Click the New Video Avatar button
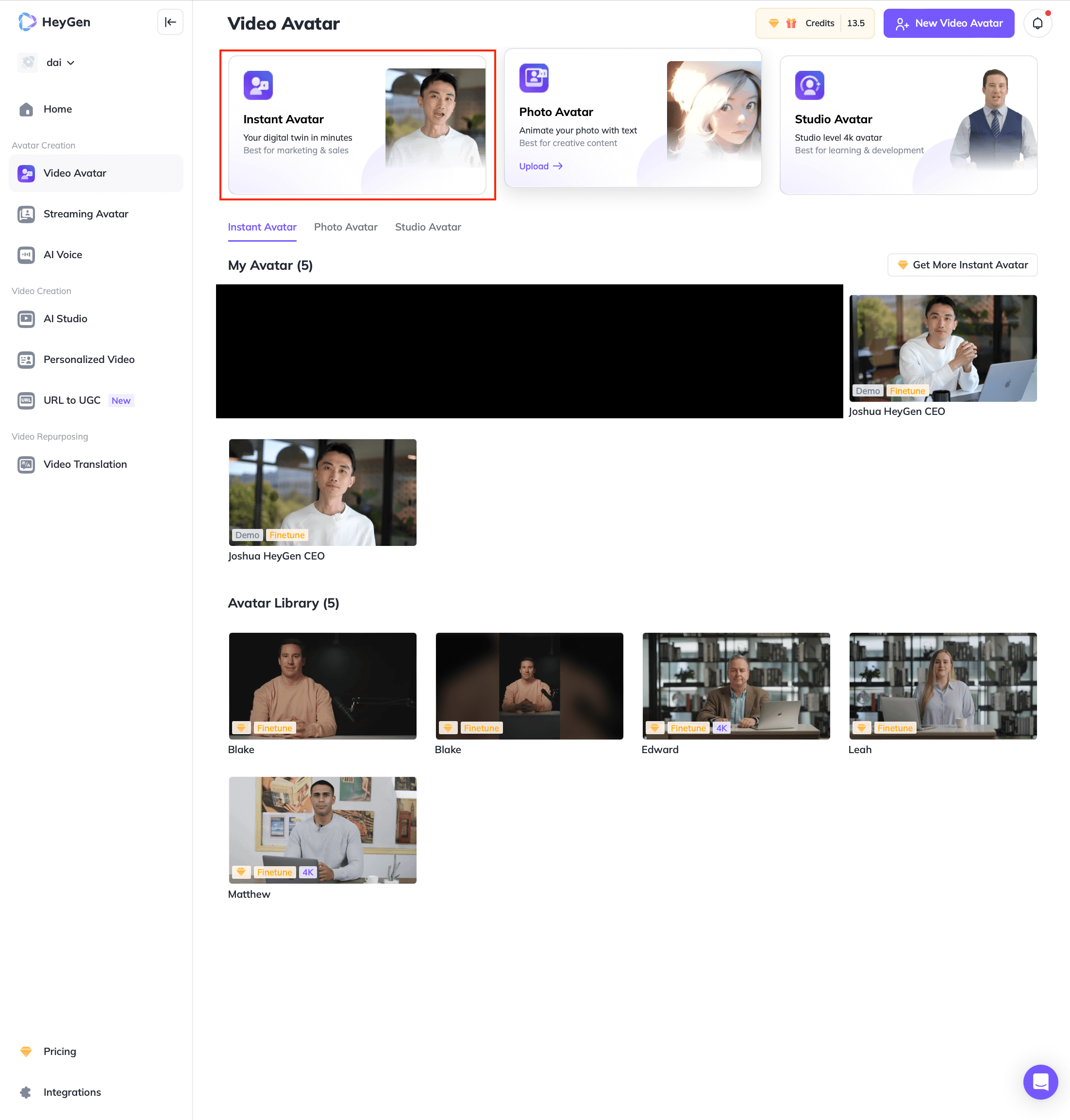Image resolution: width=1070 pixels, height=1120 pixels. point(949,23)
